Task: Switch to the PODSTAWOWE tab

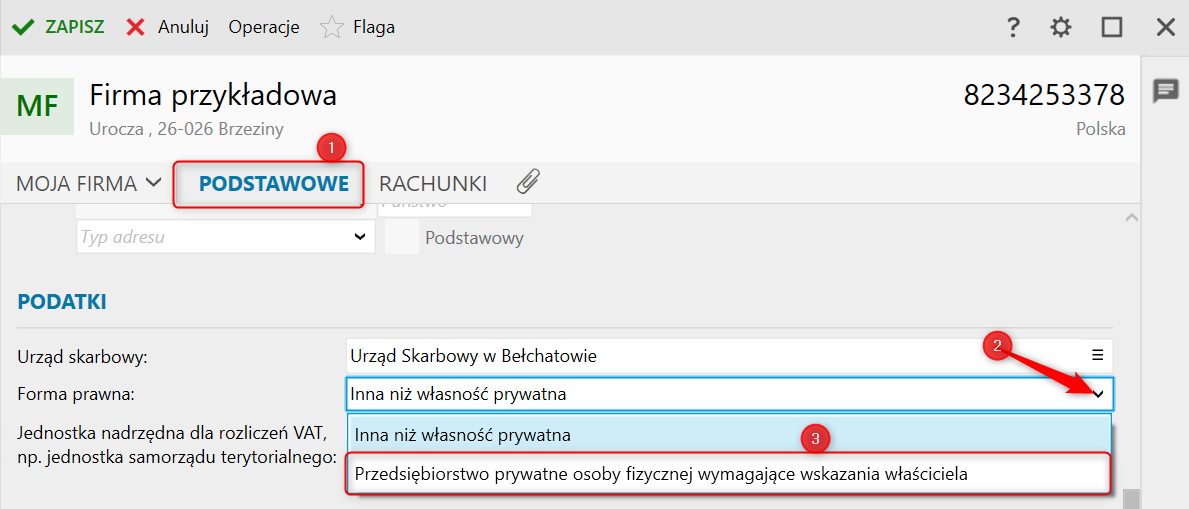Action: [273, 184]
